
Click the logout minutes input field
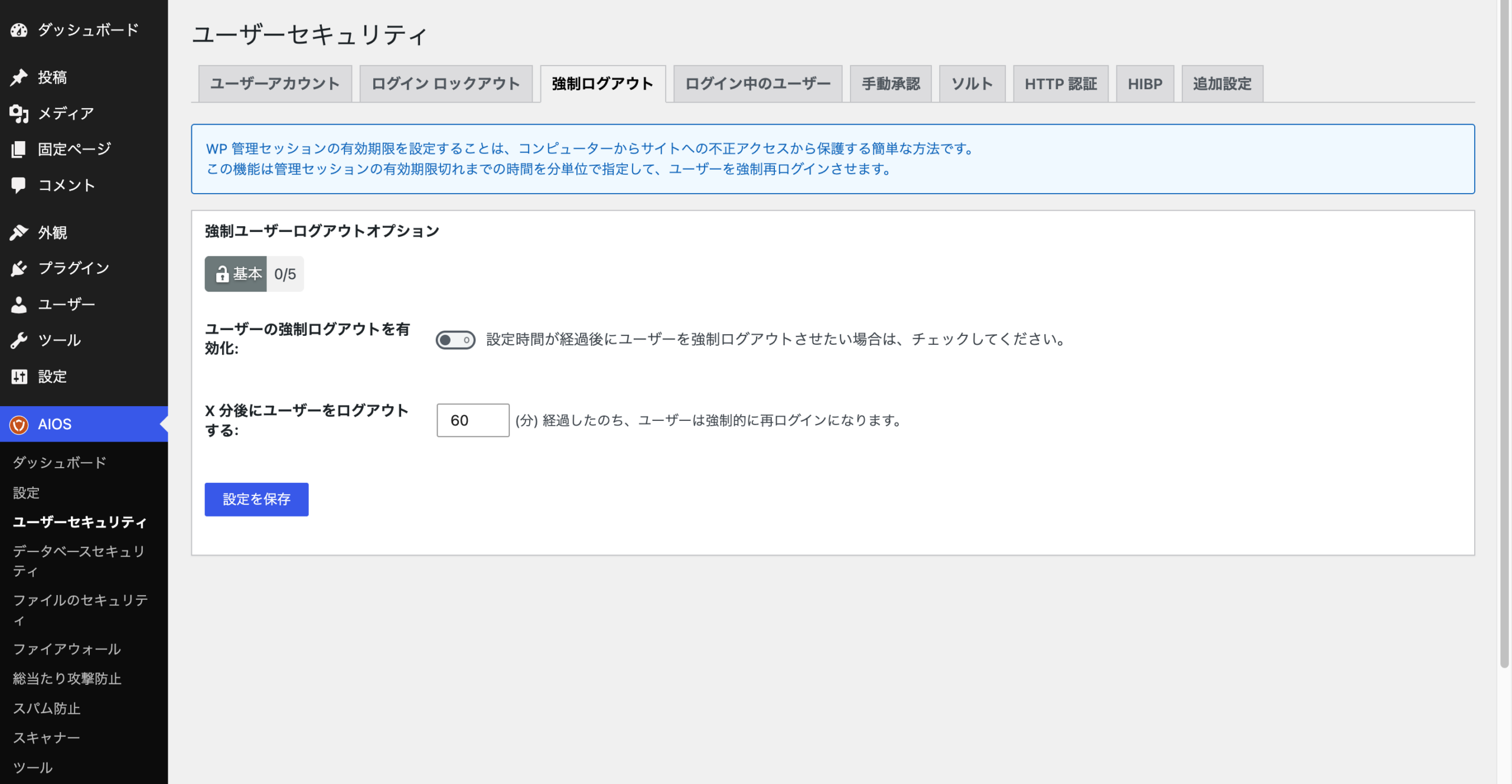click(473, 420)
